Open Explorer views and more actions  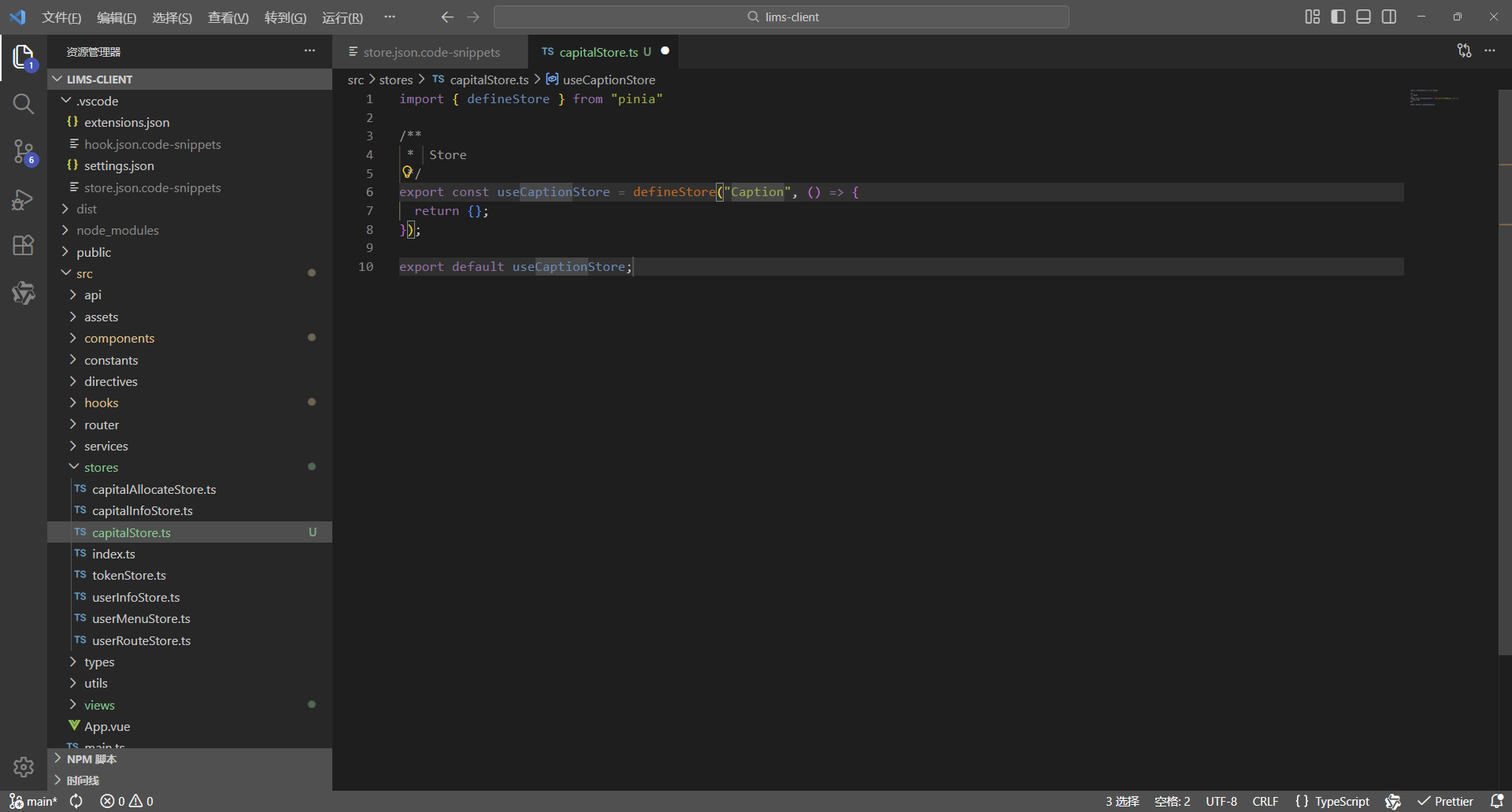click(309, 51)
